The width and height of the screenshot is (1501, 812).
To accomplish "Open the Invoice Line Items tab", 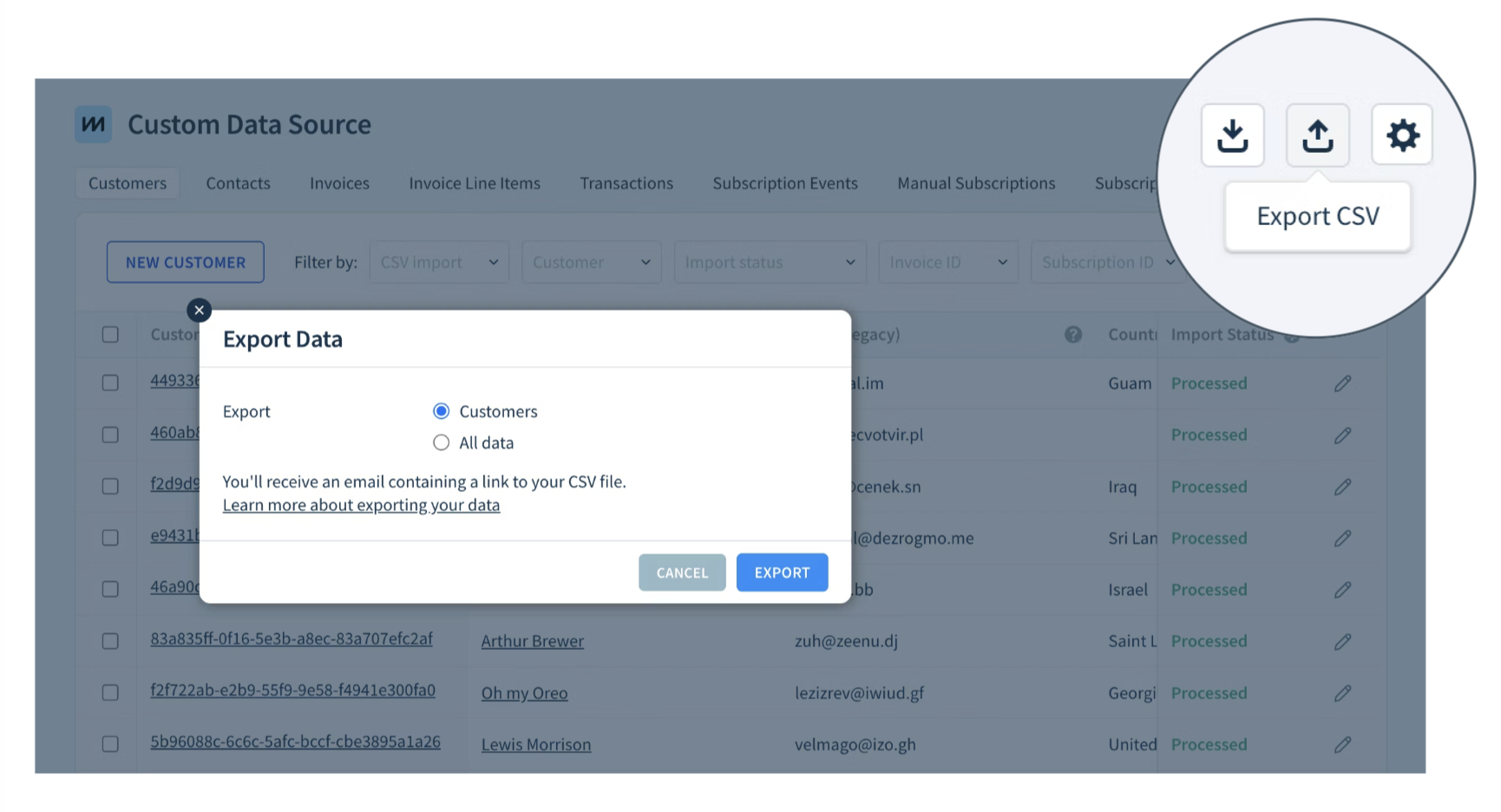I will click(x=474, y=183).
